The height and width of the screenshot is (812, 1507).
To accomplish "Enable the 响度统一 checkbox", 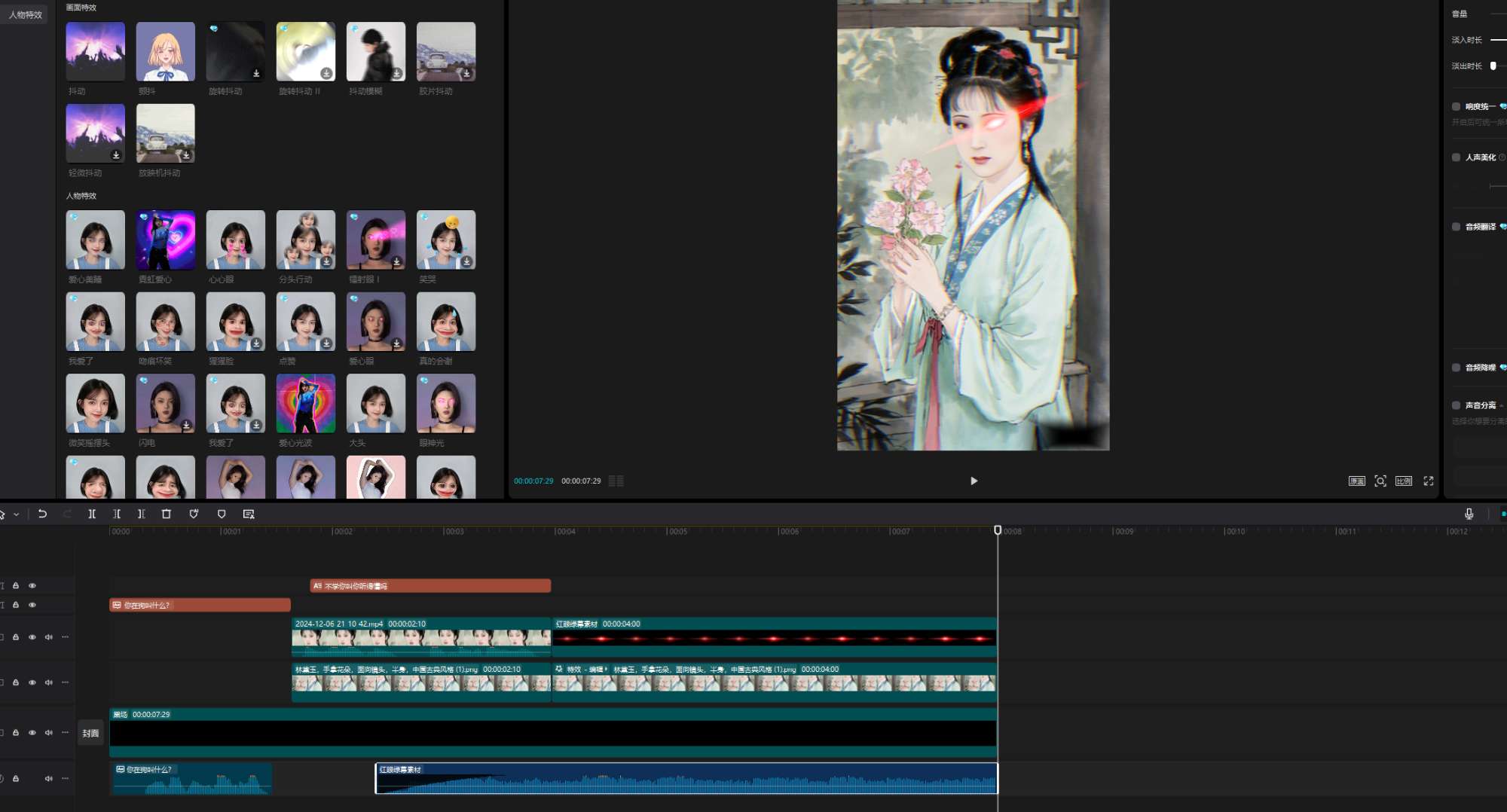I will point(1456,106).
